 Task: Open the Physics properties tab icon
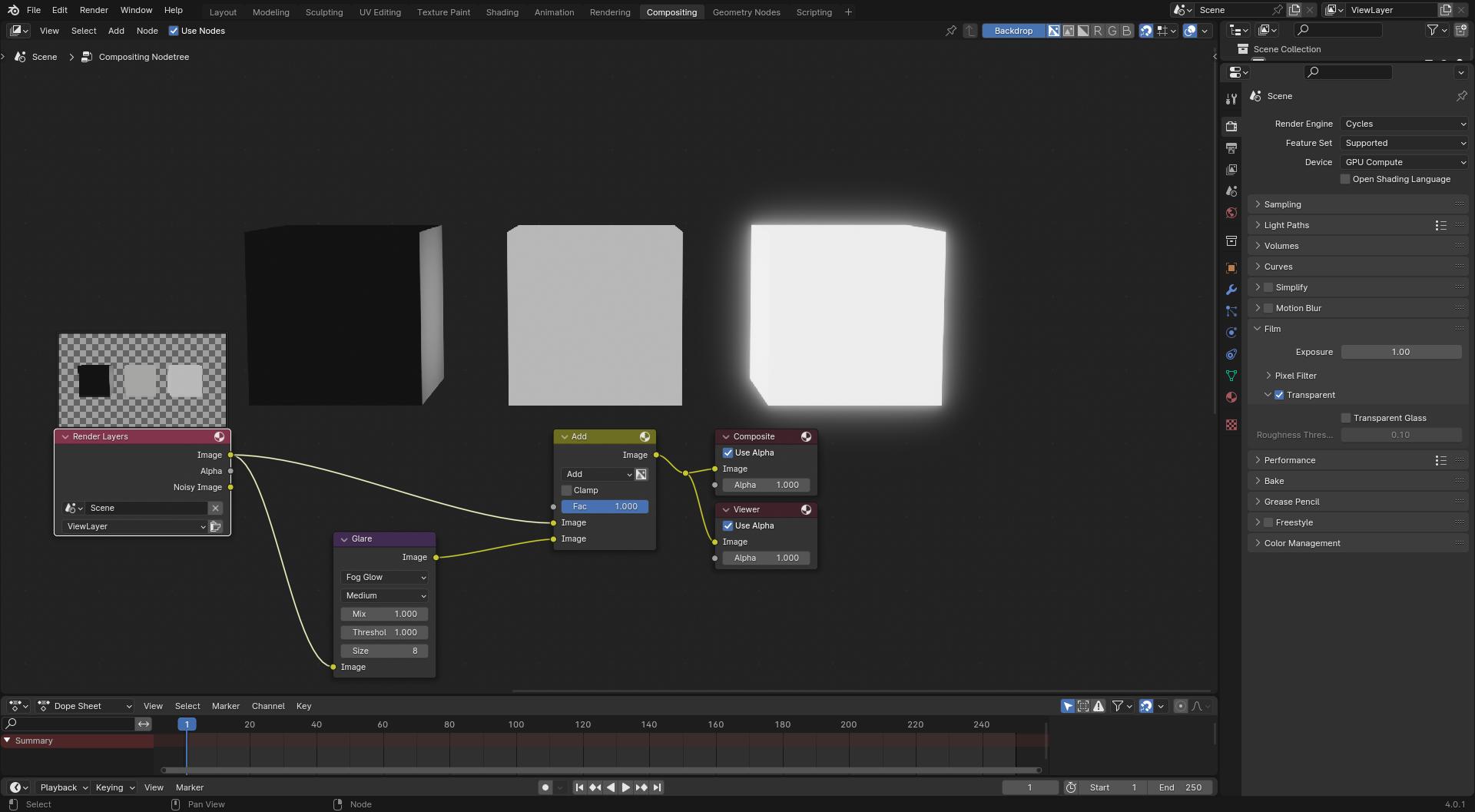pyautogui.click(x=1231, y=333)
